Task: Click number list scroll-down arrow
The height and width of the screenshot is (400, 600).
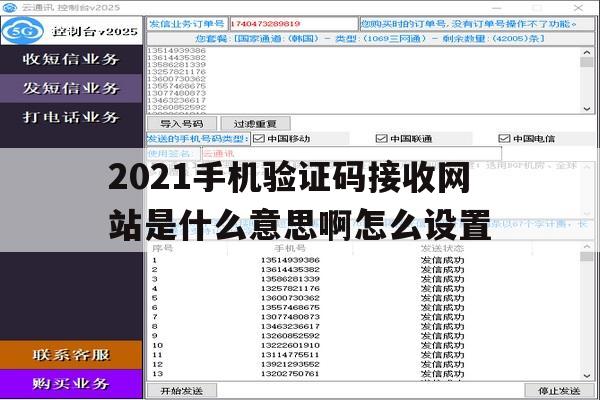Action: point(587,109)
